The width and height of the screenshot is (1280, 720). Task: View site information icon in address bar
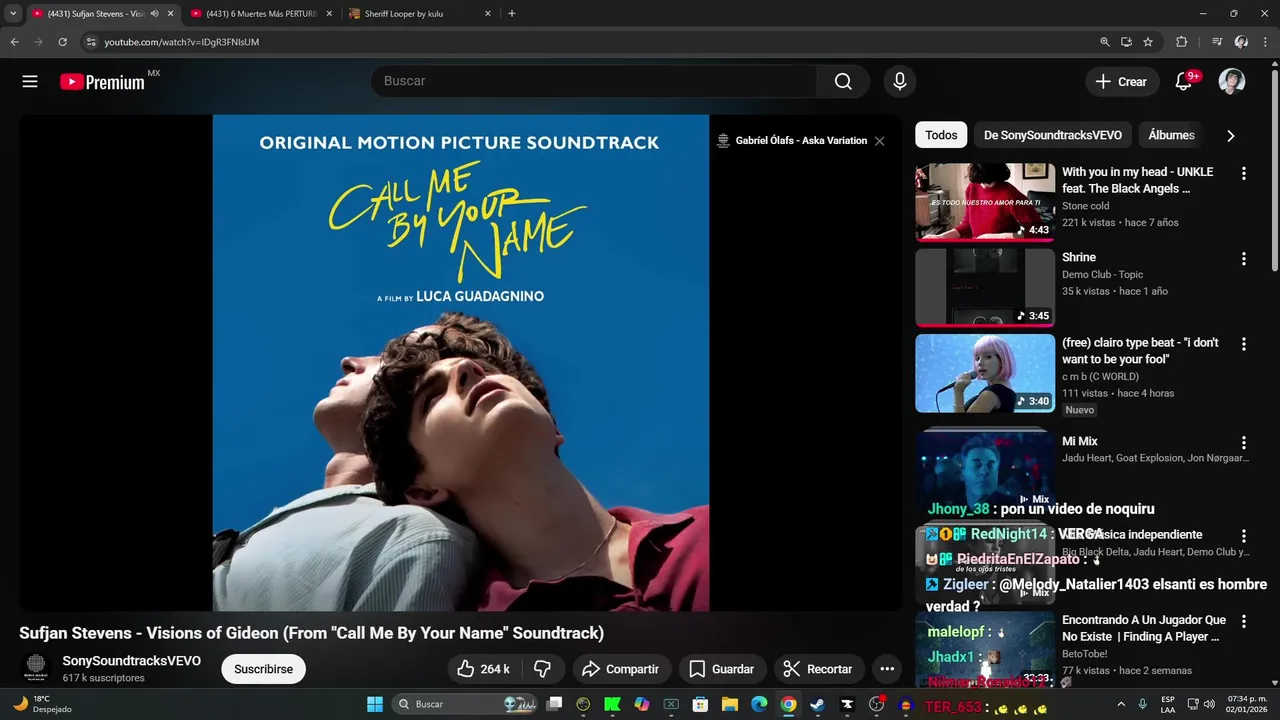tap(91, 42)
